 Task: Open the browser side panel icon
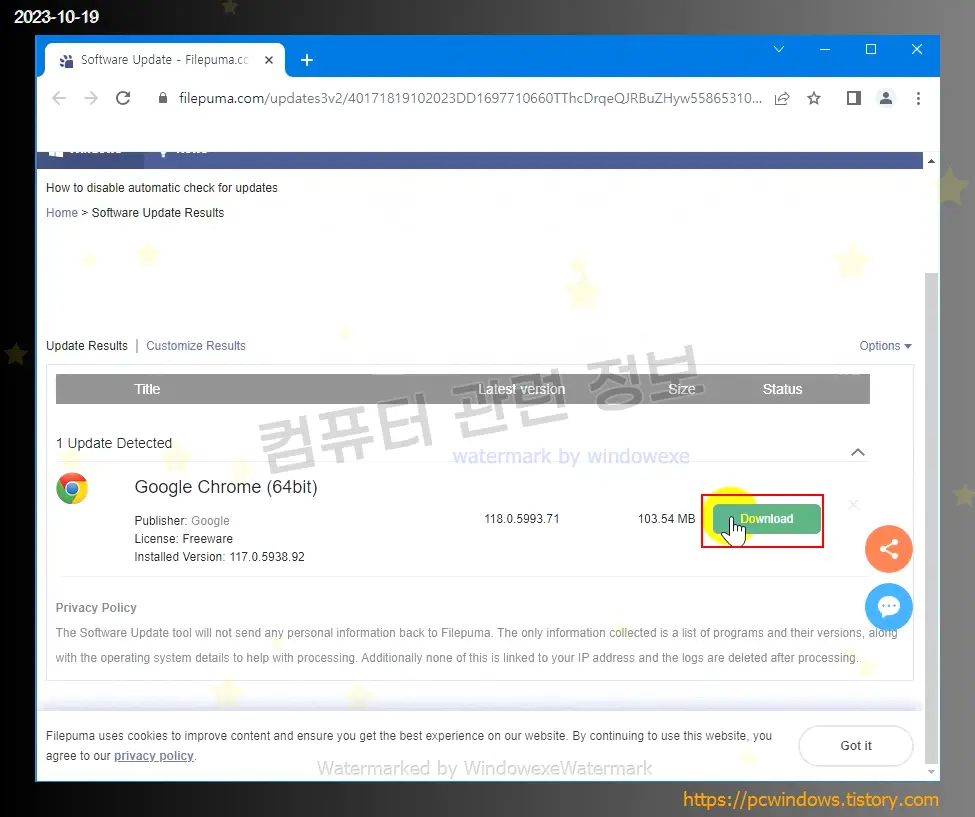coord(854,98)
